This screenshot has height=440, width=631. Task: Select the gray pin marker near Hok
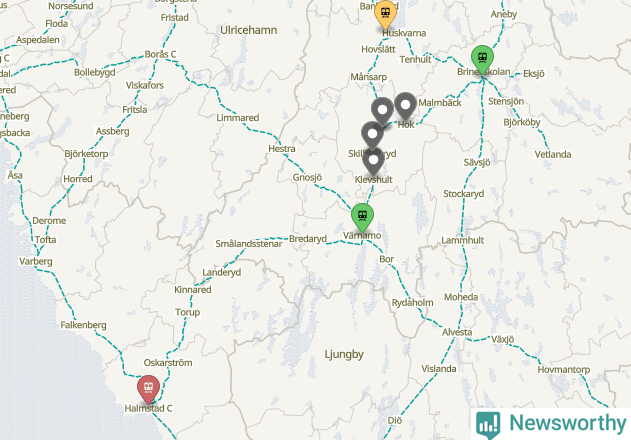pos(405,106)
